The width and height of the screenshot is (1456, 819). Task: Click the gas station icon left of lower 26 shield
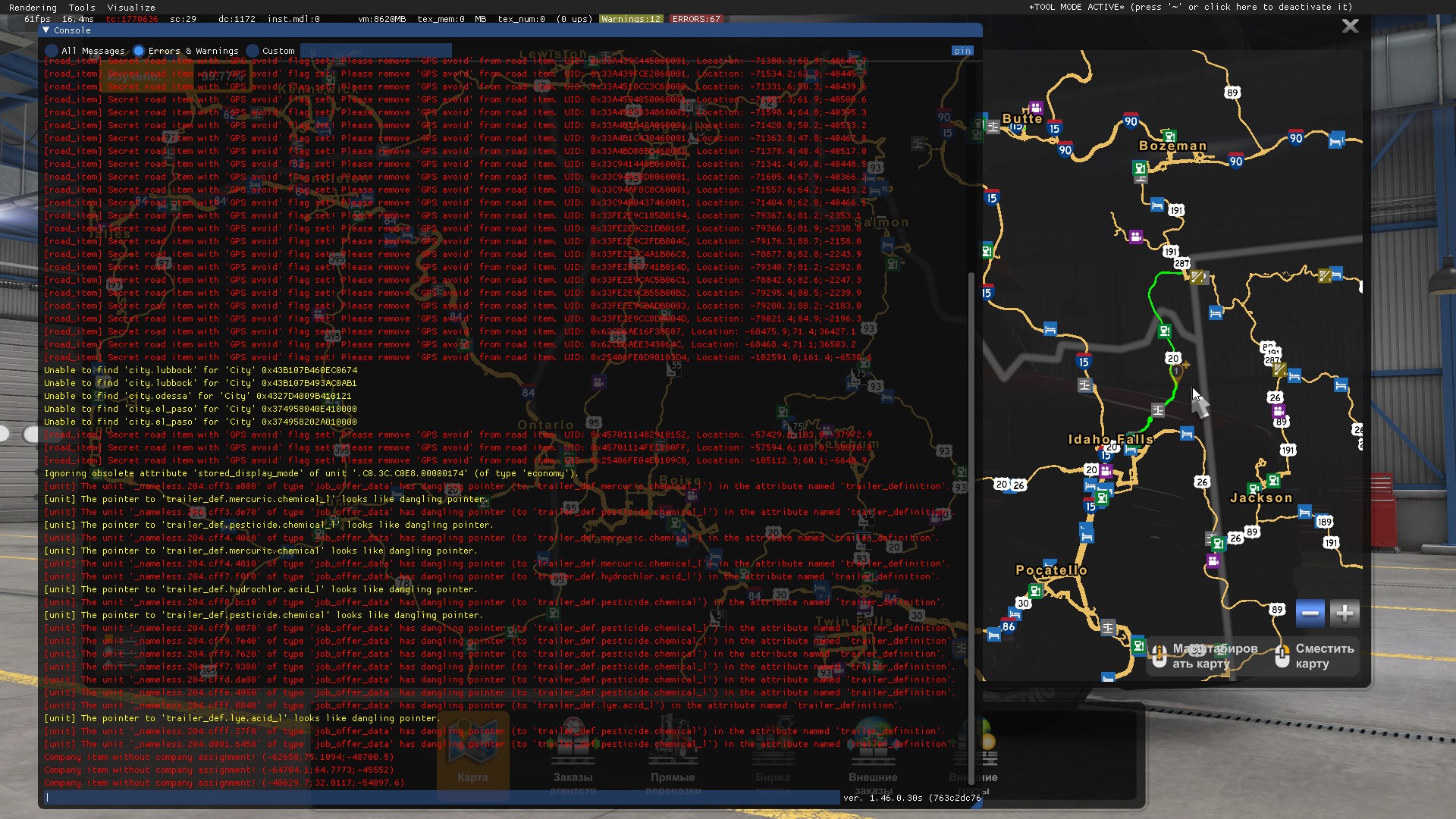point(1217,543)
